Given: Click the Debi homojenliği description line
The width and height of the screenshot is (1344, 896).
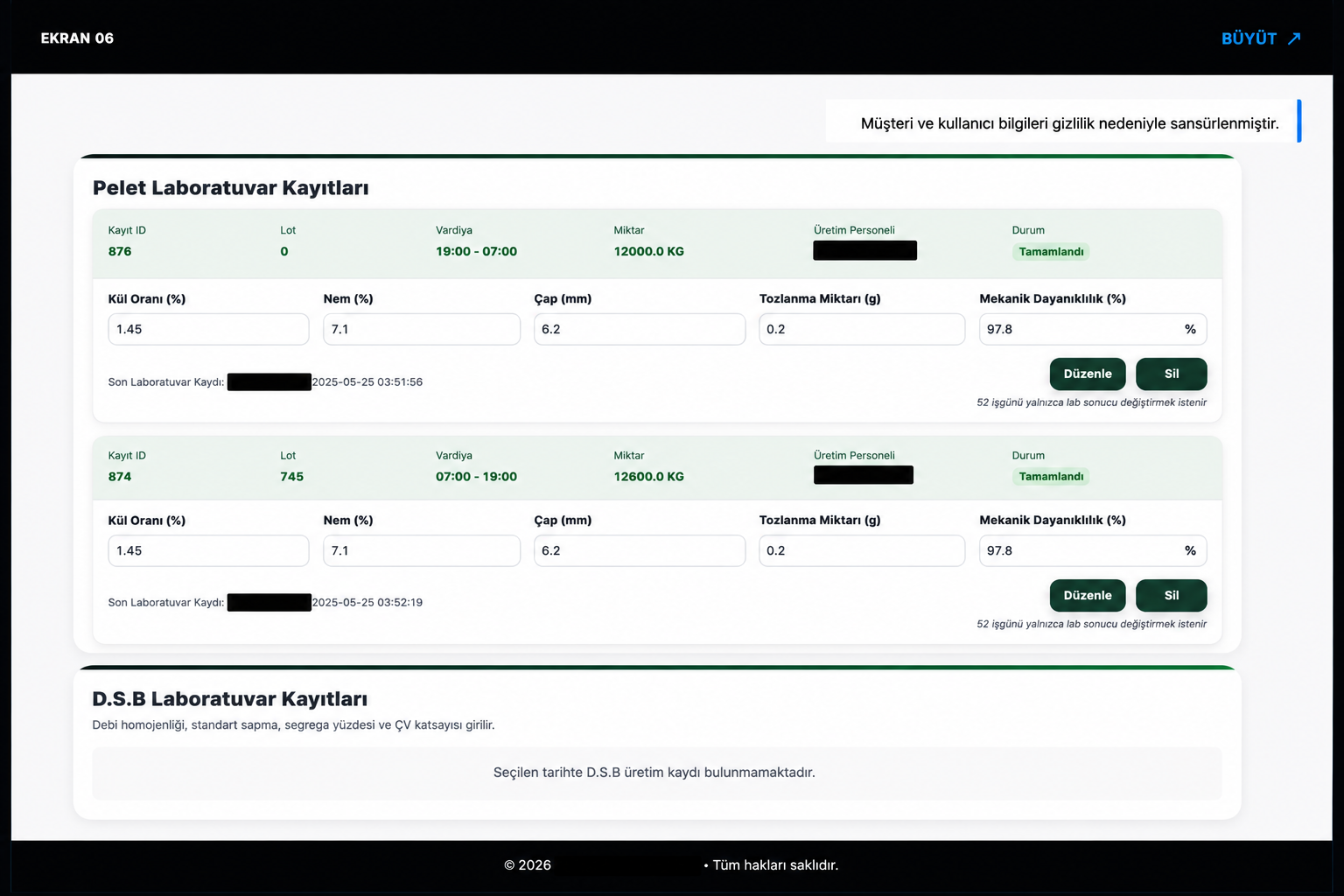Looking at the screenshot, I should coord(294,725).
